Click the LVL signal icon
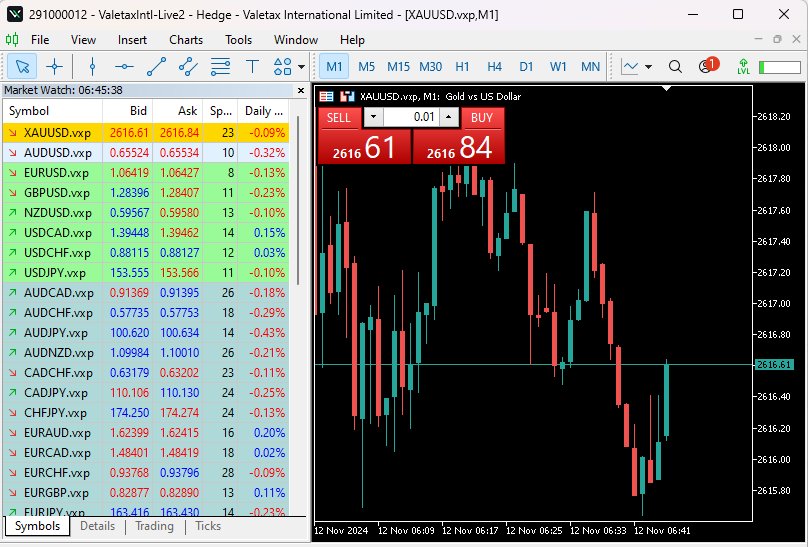Screen dimensions: 808x547 [x=743, y=66]
